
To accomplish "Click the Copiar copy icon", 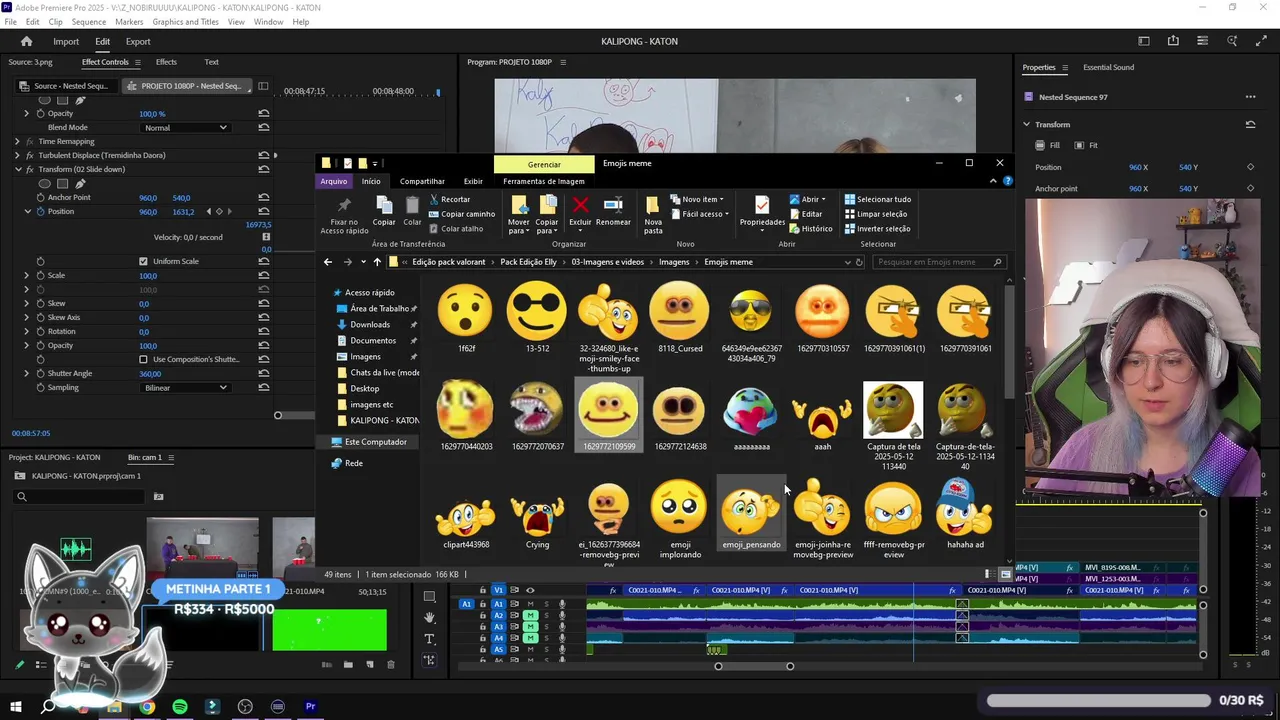I will coord(384,205).
